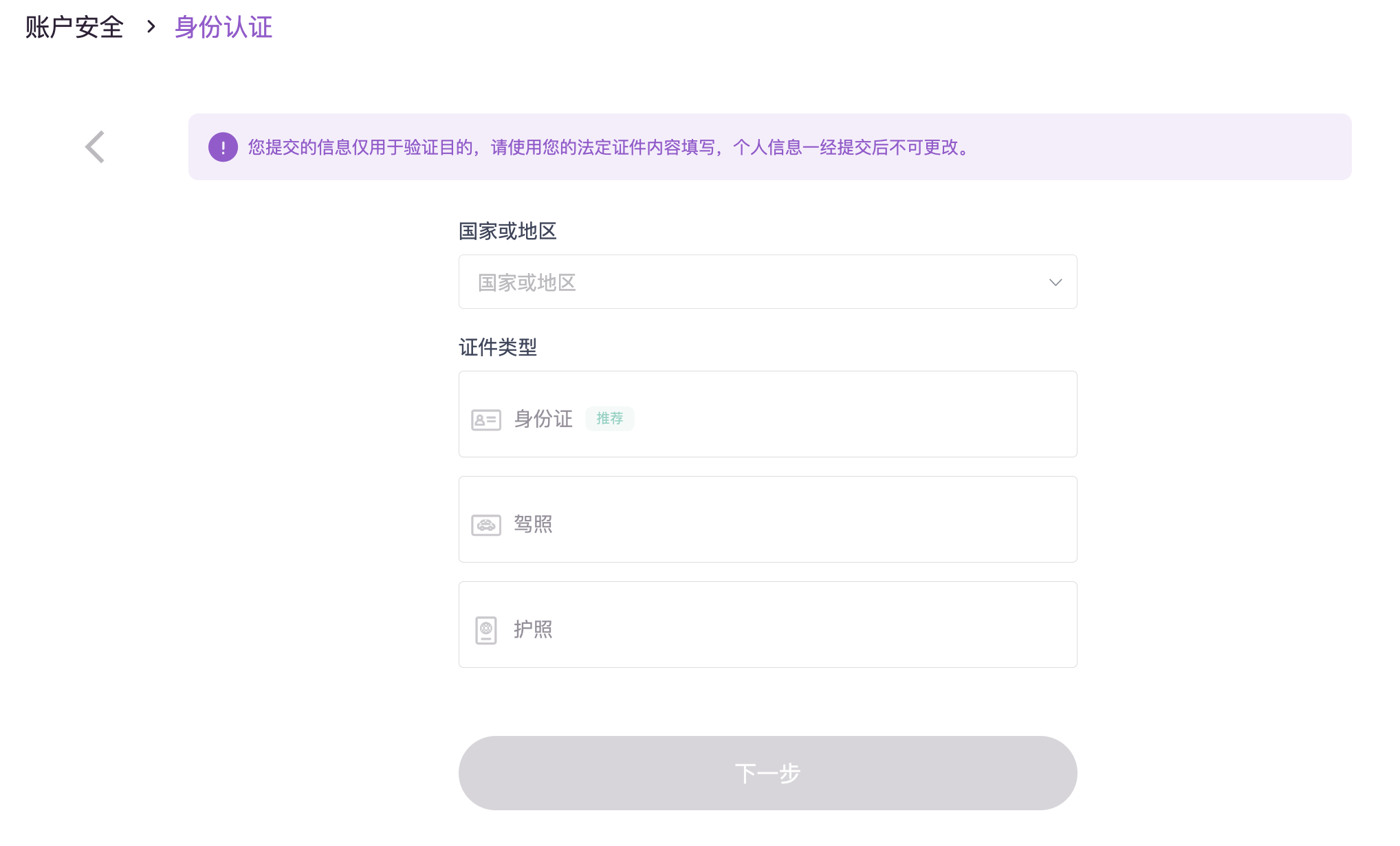Click the 证件类型 label
The width and height of the screenshot is (1400, 846).
click(x=497, y=347)
